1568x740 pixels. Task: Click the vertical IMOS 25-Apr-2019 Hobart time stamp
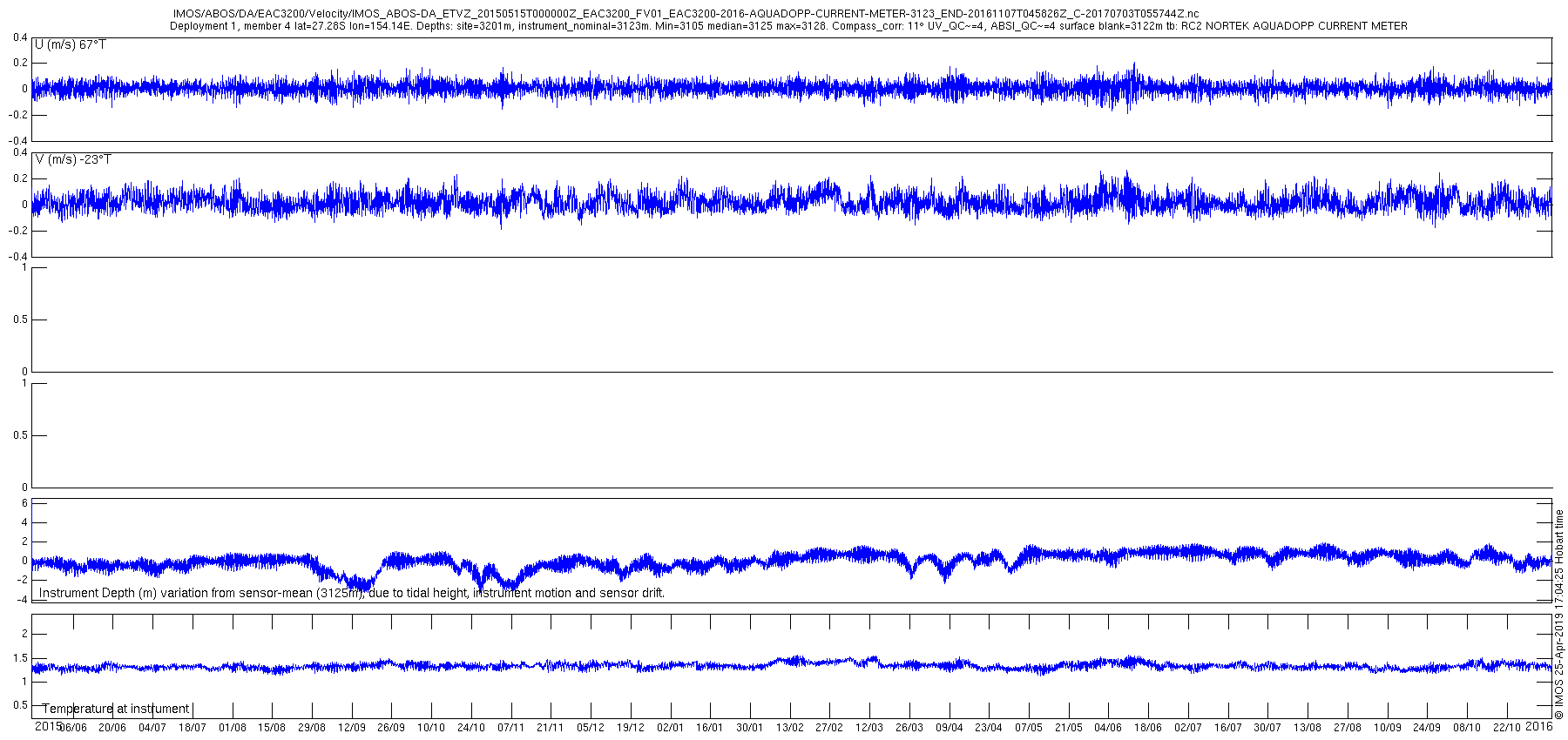tap(1559, 615)
